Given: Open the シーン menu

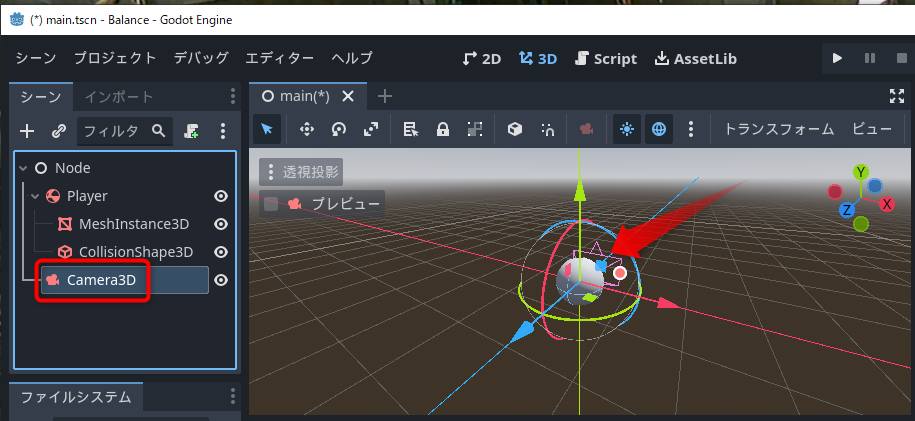Looking at the screenshot, I should [36, 58].
